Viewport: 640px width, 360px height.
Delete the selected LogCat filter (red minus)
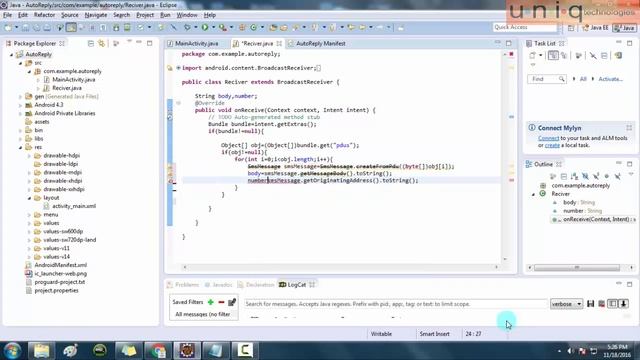221,302
